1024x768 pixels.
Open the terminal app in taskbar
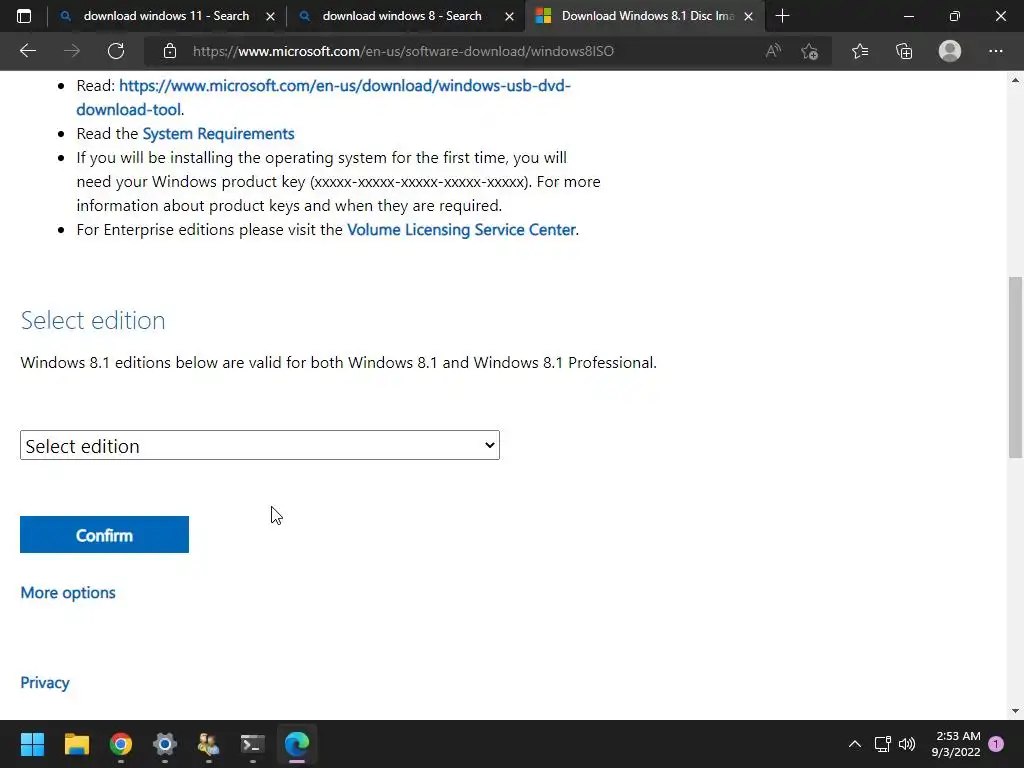253,744
